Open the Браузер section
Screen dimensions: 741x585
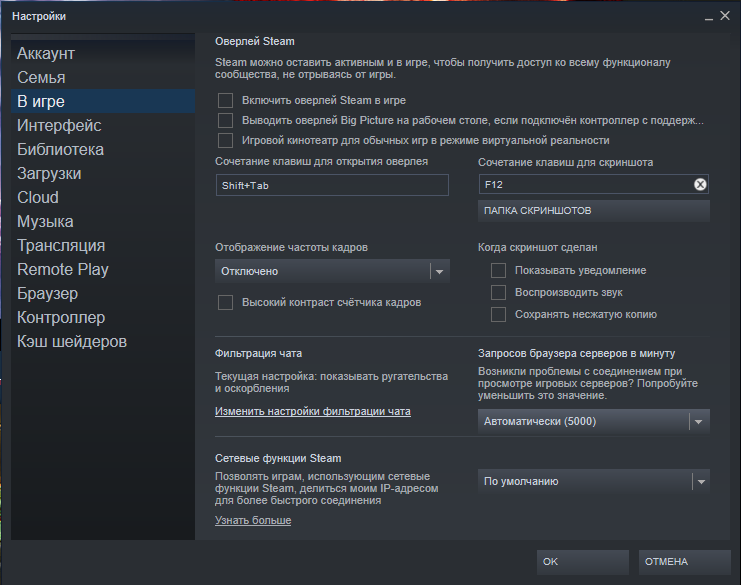coord(103,293)
